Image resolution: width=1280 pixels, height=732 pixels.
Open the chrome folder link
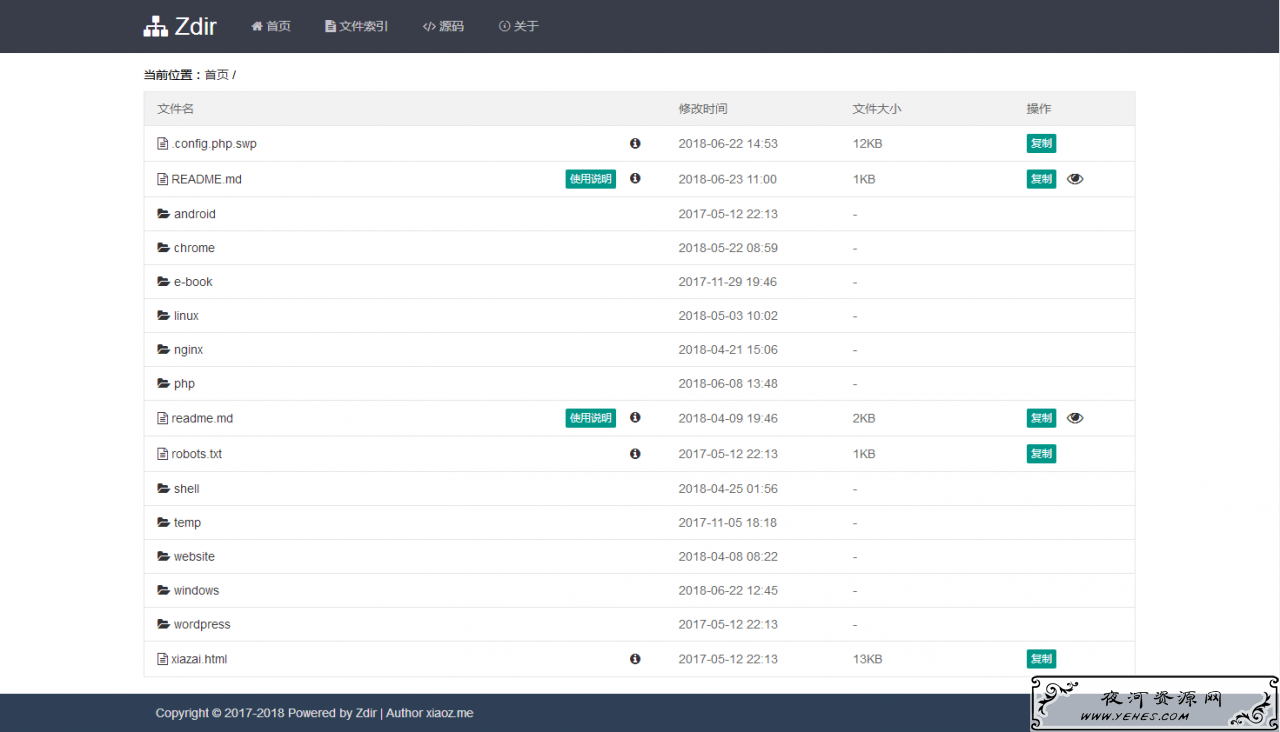point(194,248)
